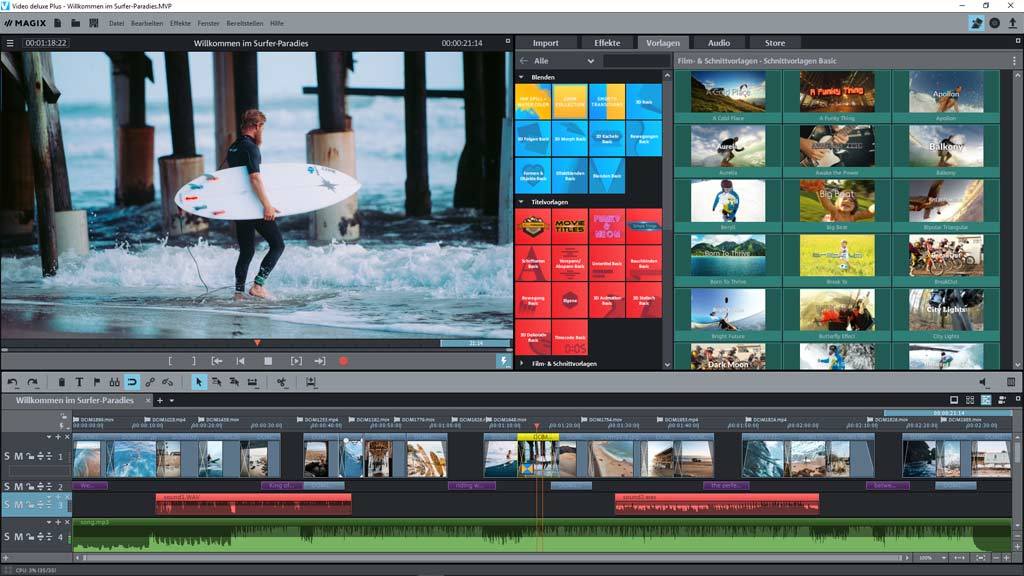The image size is (1024, 576).
Task: Open the Bearbeiten menu
Action: click(x=147, y=24)
